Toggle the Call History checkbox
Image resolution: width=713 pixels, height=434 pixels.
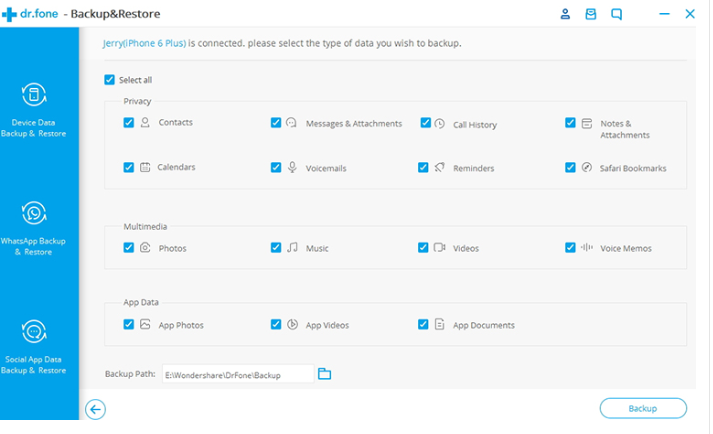pyautogui.click(x=425, y=123)
